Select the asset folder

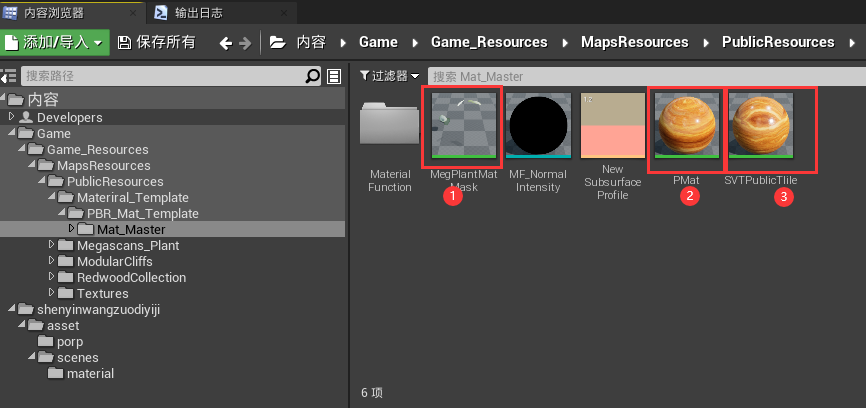point(63,326)
